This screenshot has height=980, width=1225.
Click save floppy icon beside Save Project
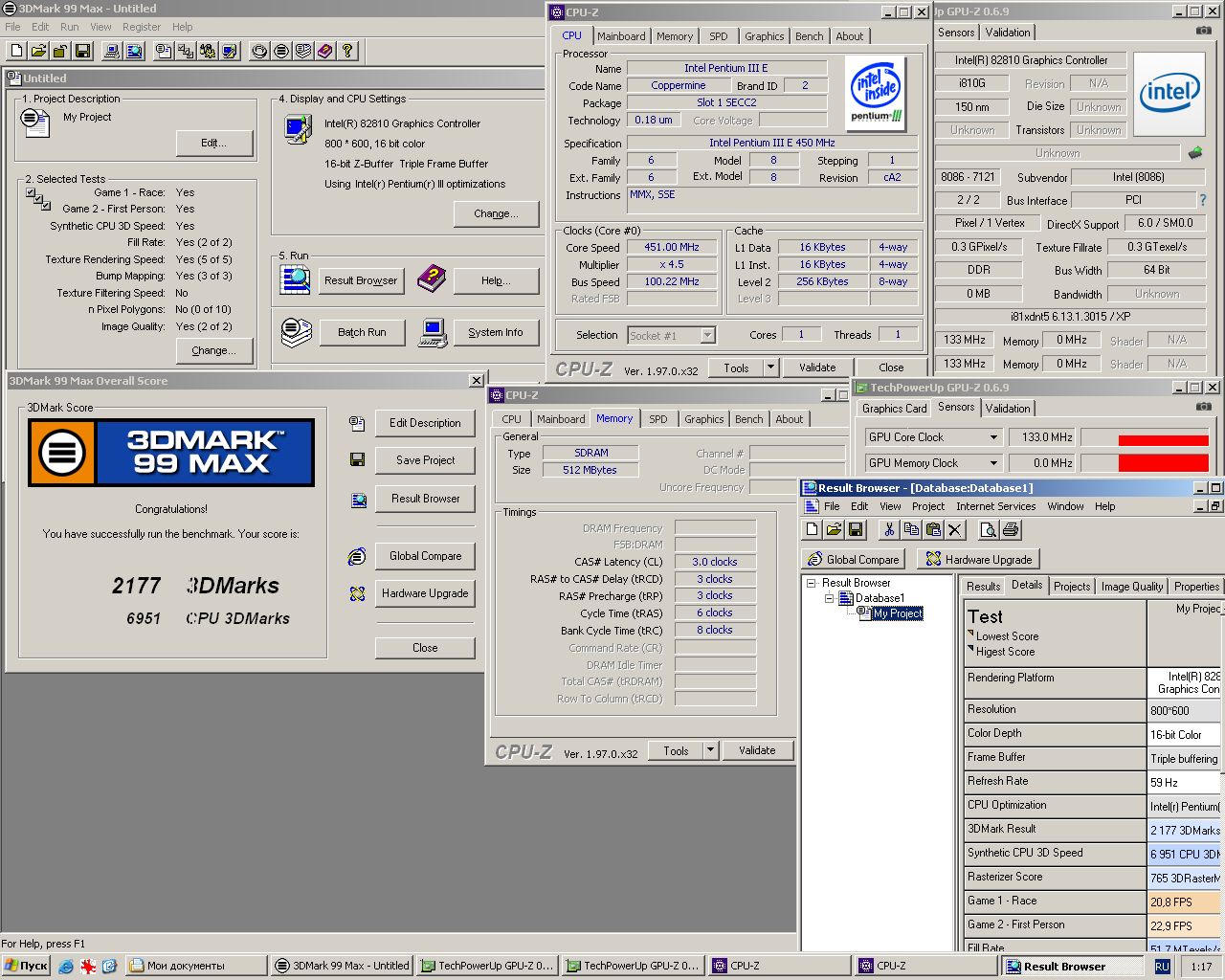pyautogui.click(x=357, y=460)
